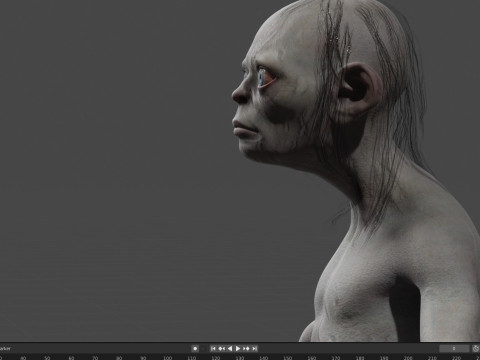This screenshot has width=480, height=360.
Task: Click the current frame number field
Action: (454, 349)
